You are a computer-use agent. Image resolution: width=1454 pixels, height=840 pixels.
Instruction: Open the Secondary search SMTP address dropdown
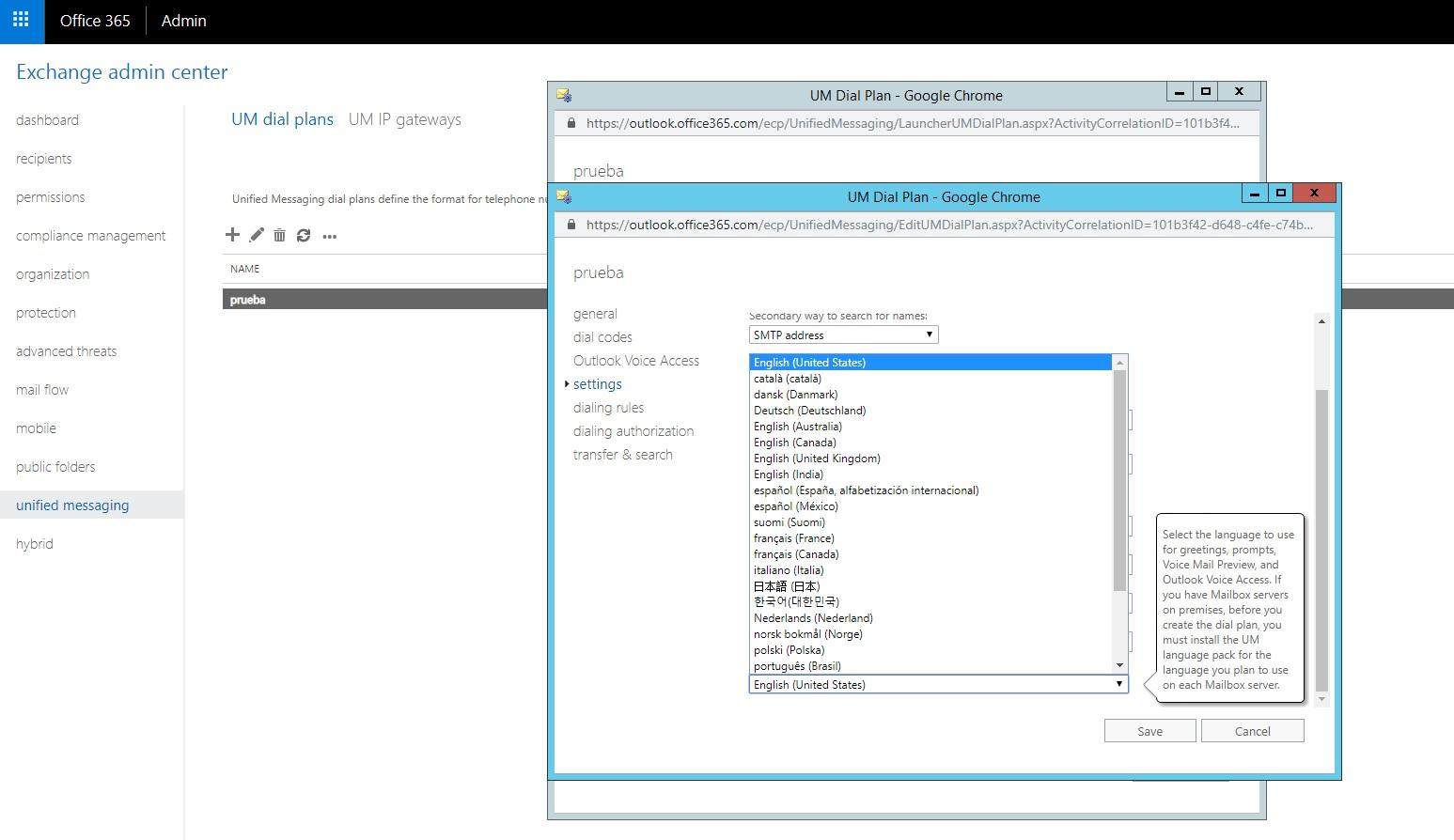(843, 334)
